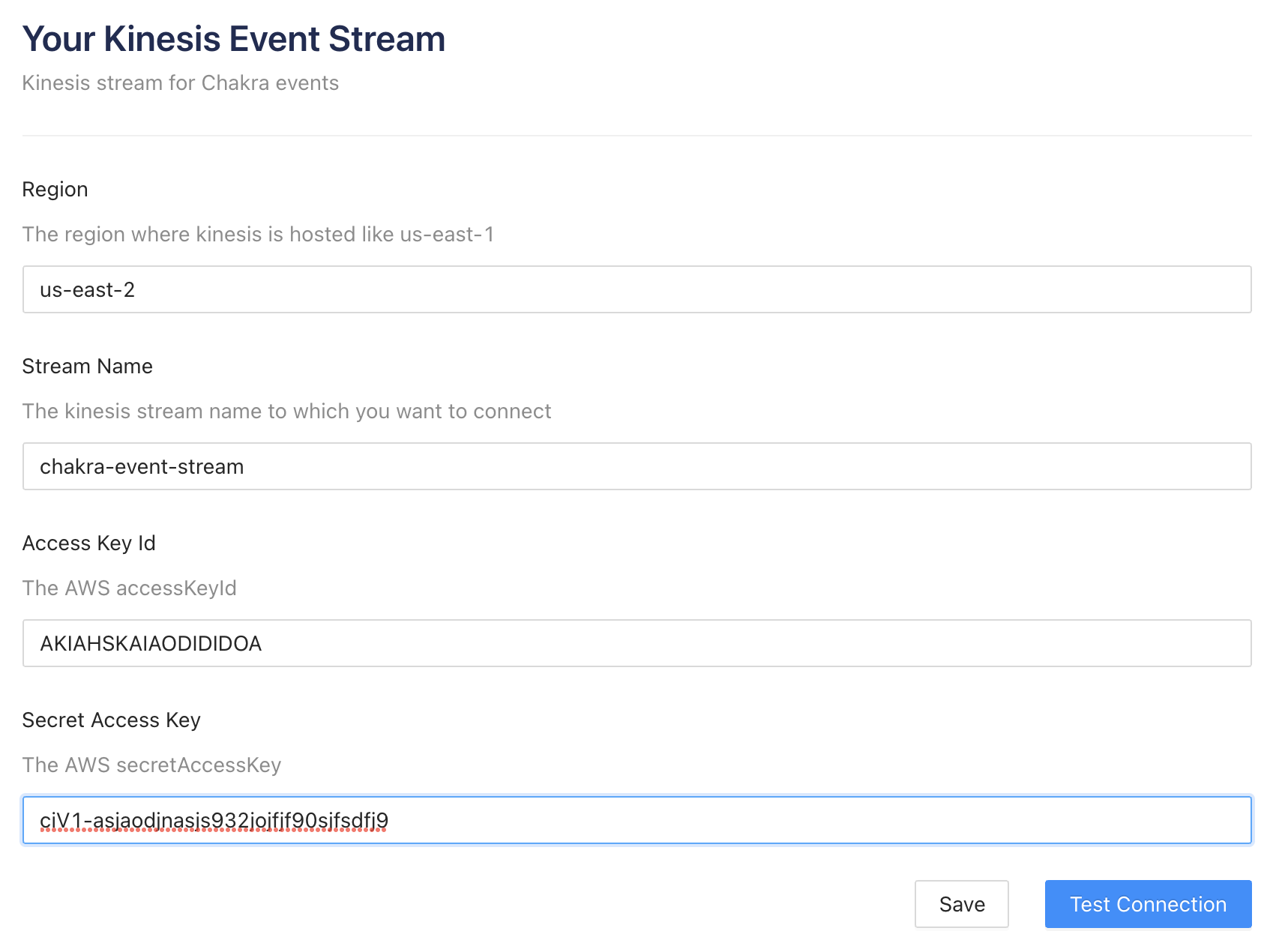Click the divider line below the subtitle
1270x952 pixels.
pyautogui.click(x=637, y=136)
